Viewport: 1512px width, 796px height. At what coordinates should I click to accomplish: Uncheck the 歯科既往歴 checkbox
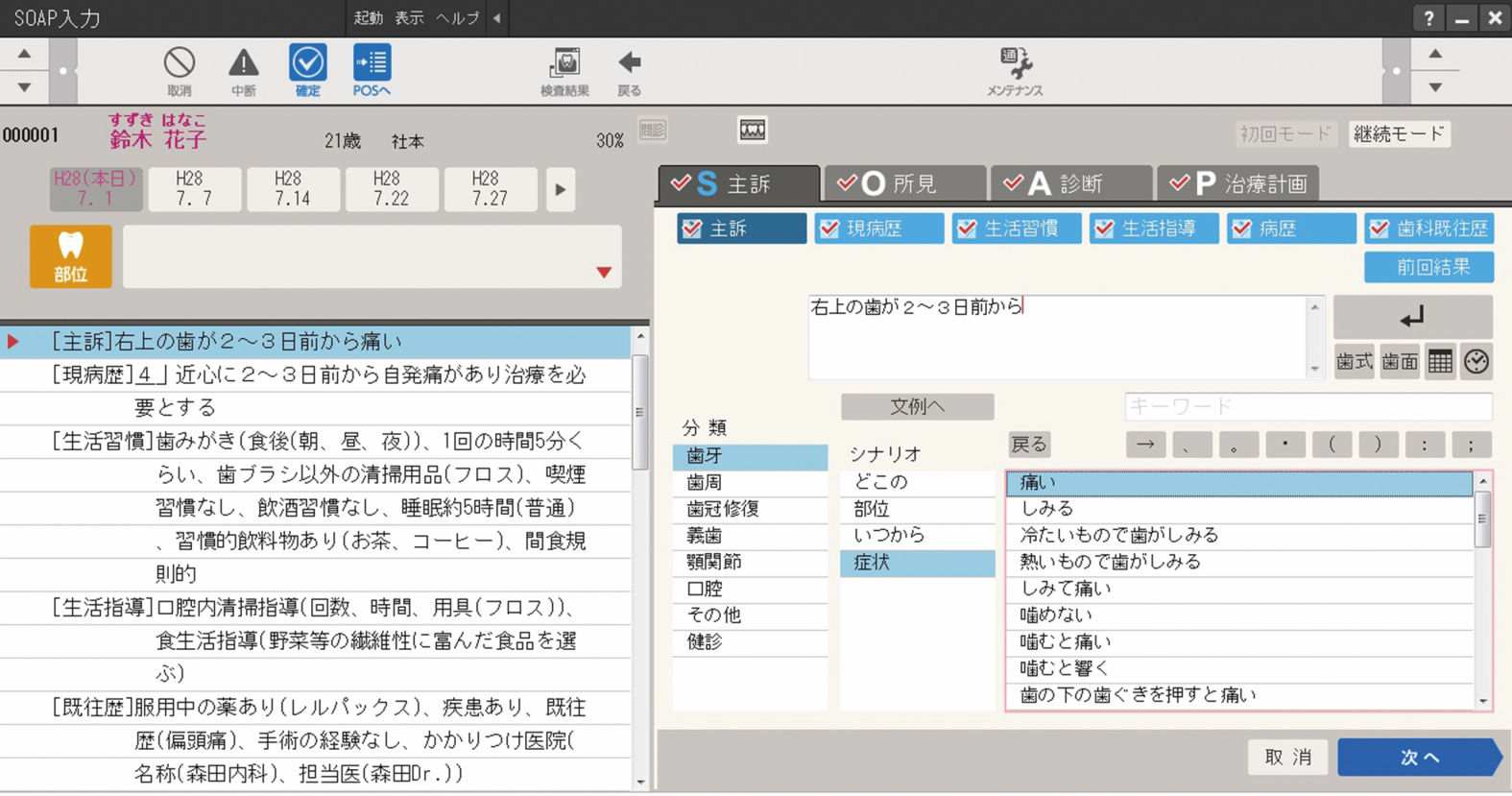pos(1380,229)
